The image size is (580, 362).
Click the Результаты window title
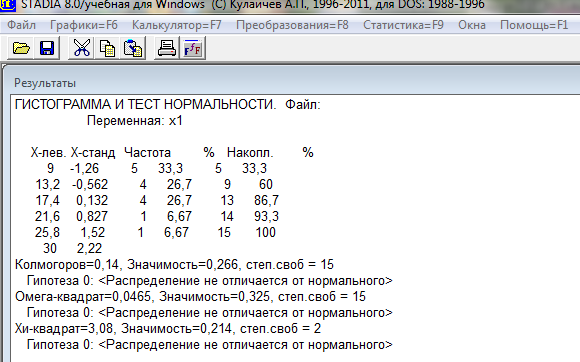(x=45, y=83)
